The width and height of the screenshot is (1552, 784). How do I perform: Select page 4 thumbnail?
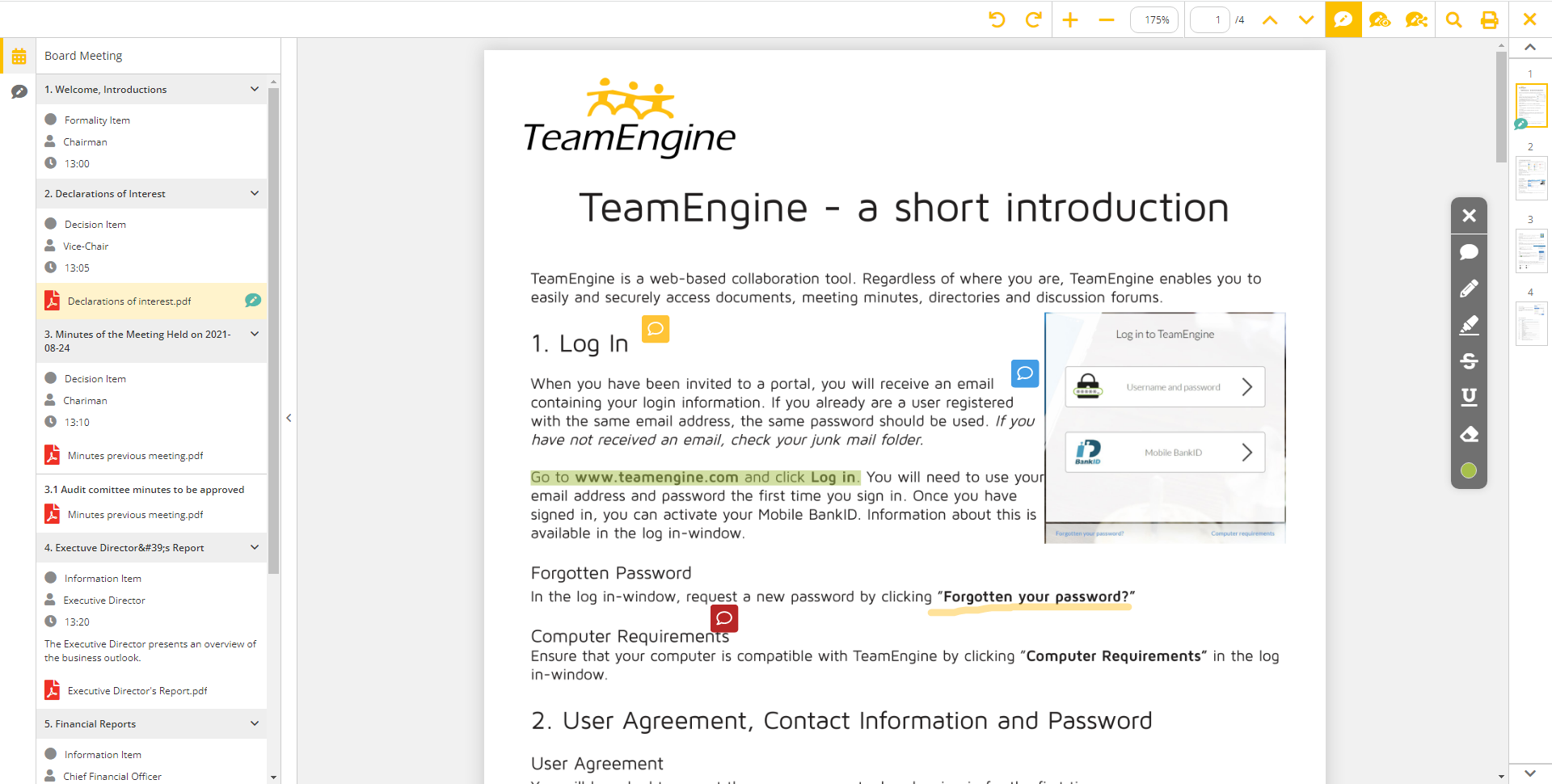pos(1531,323)
